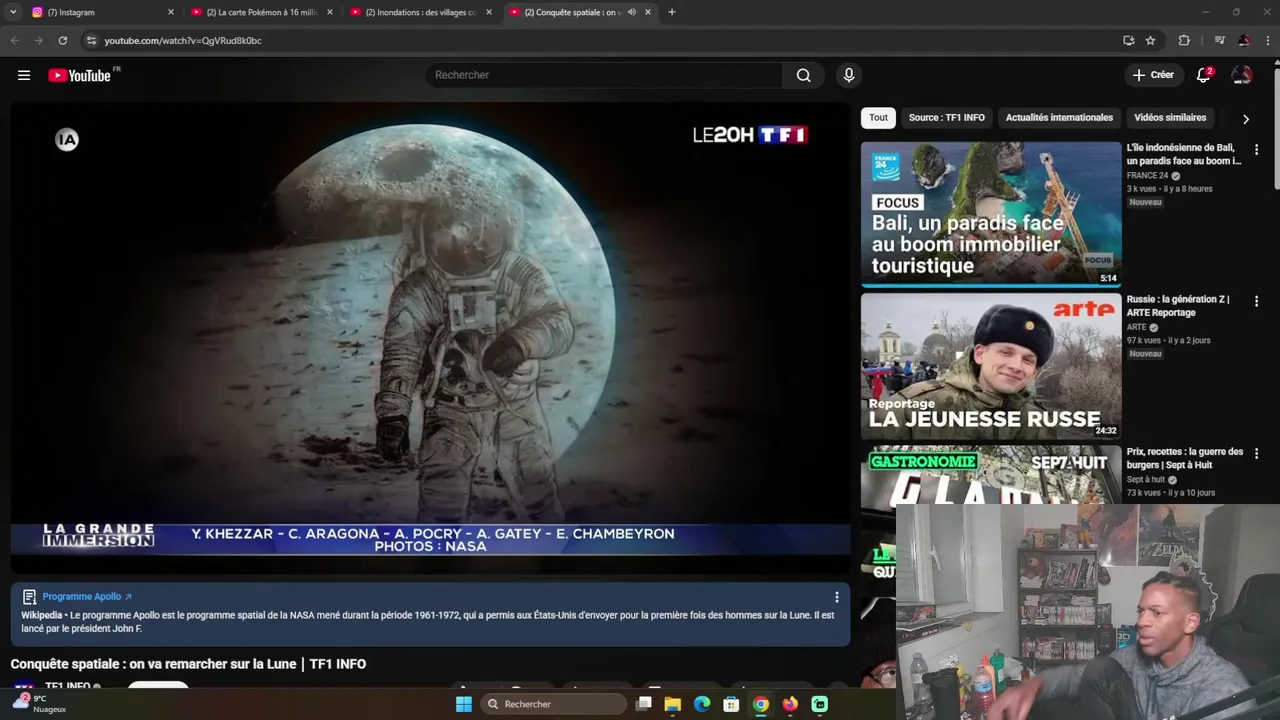
Task: Open Microsoft Edge from the taskbar
Action: (x=702, y=704)
